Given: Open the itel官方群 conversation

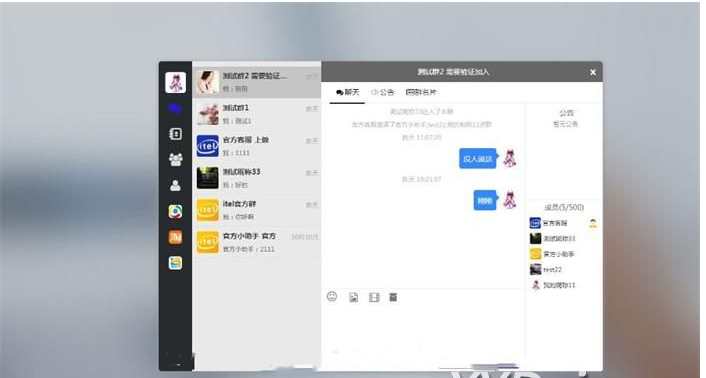Looking at the screenshot, I should tap(257, 210).
